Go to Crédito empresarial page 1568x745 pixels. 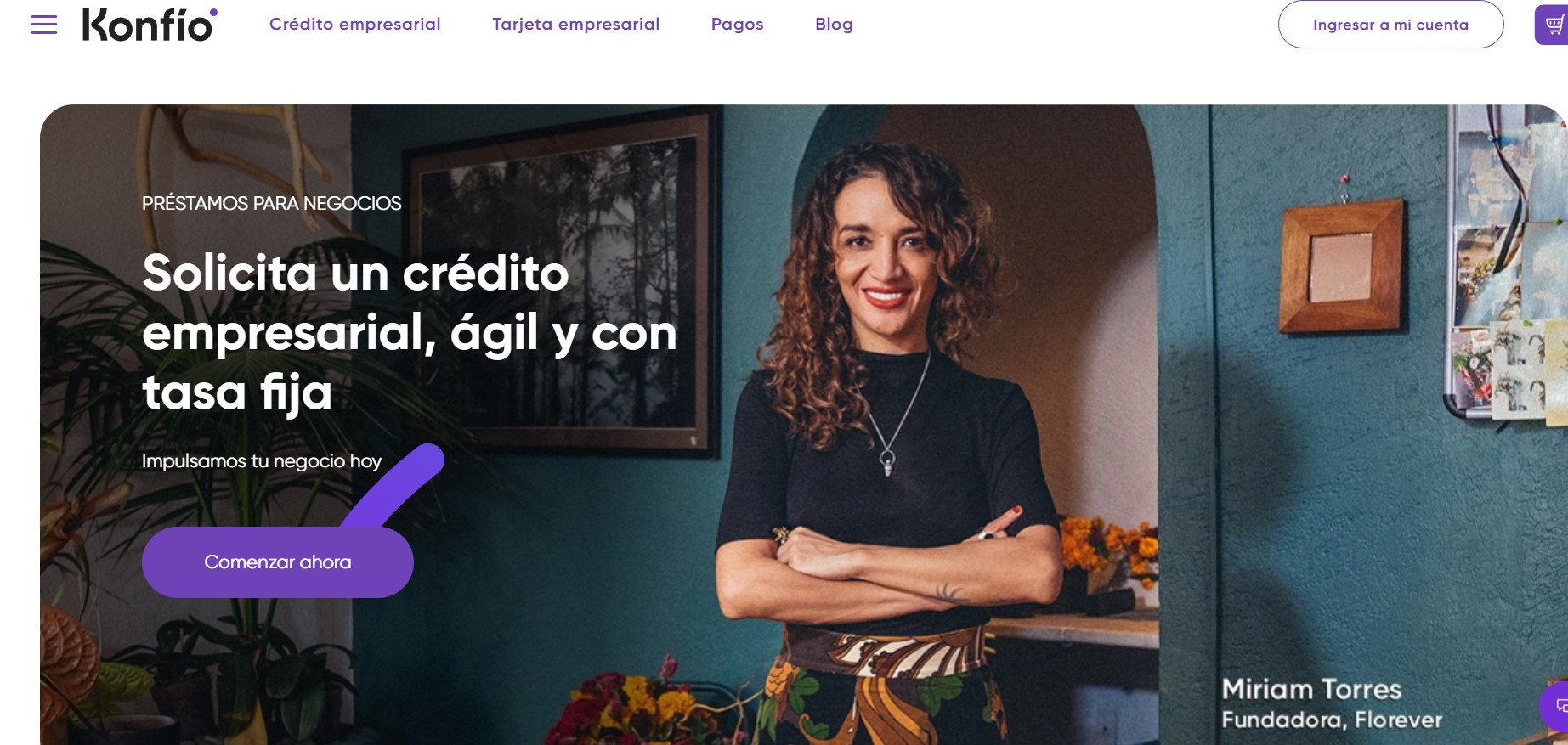(x=354, y=25)
